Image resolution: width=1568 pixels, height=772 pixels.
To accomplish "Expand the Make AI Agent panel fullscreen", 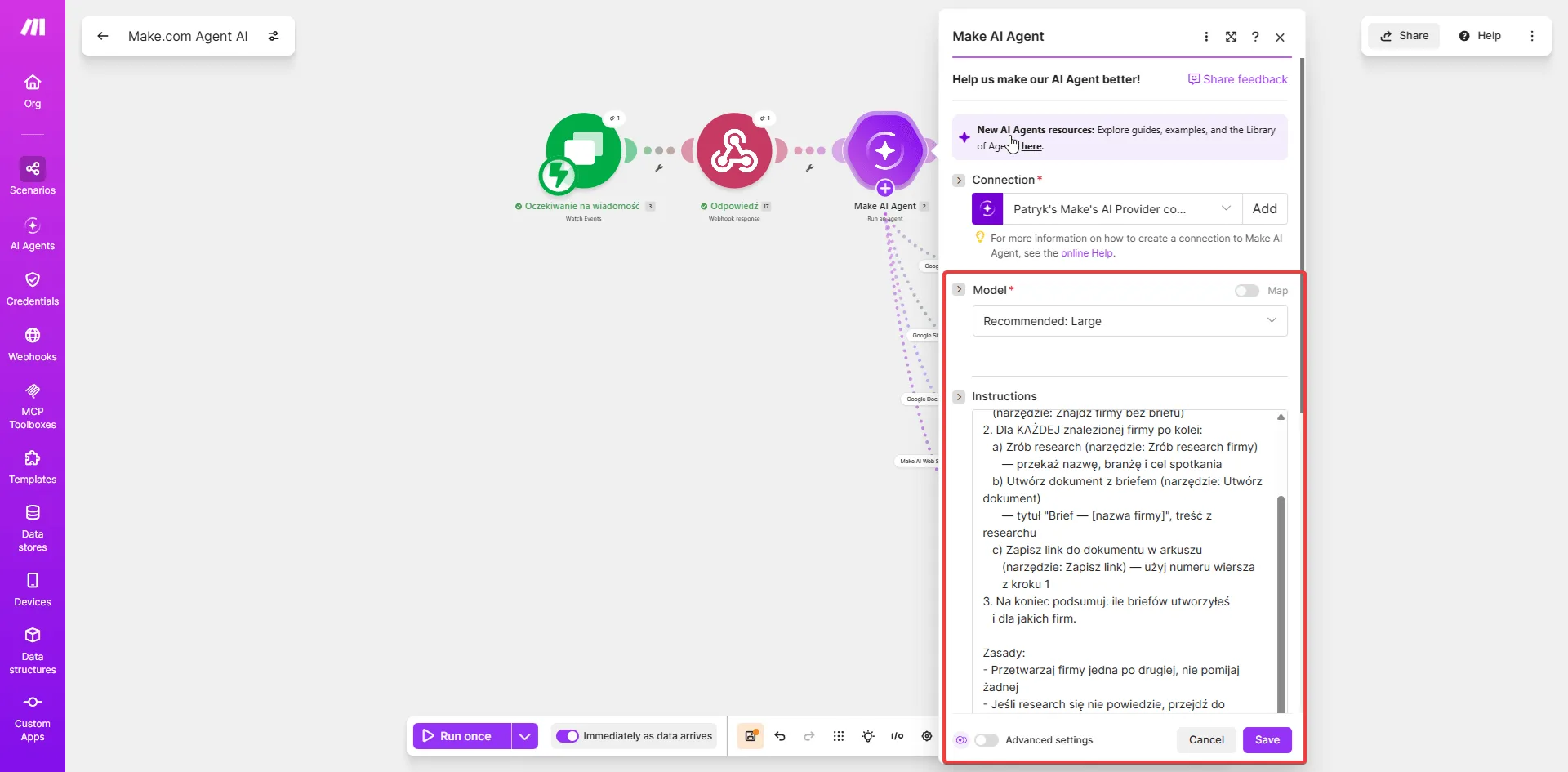I will 1231,37.
